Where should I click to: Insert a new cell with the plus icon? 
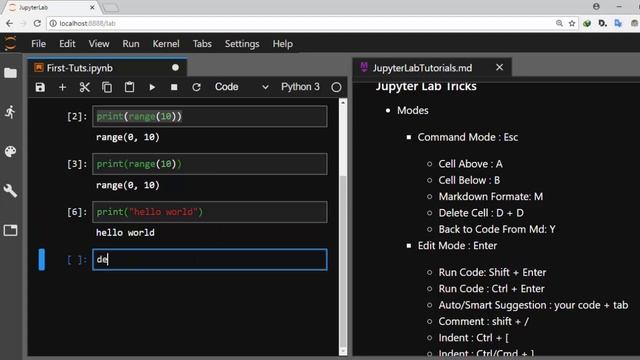point(62,87)
